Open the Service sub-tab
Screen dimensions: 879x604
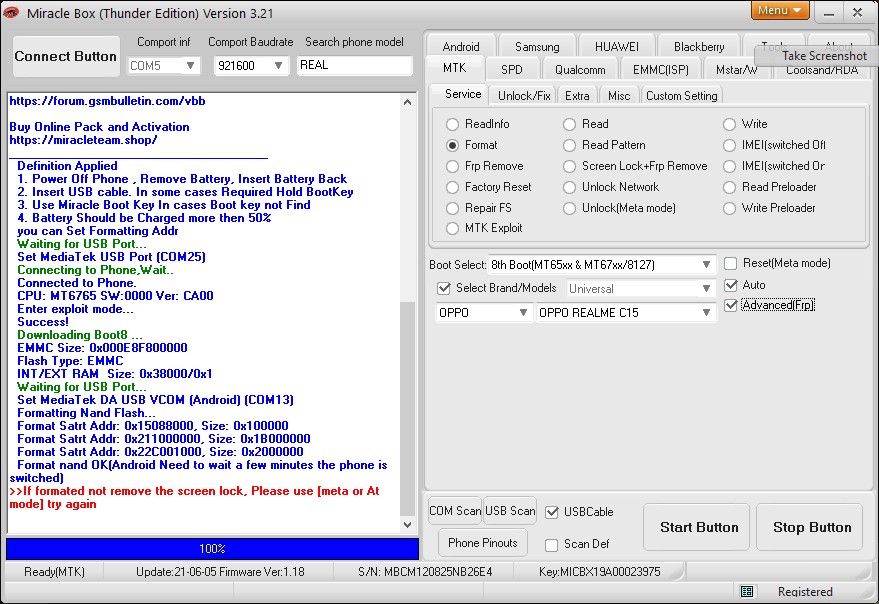(463, 94)
